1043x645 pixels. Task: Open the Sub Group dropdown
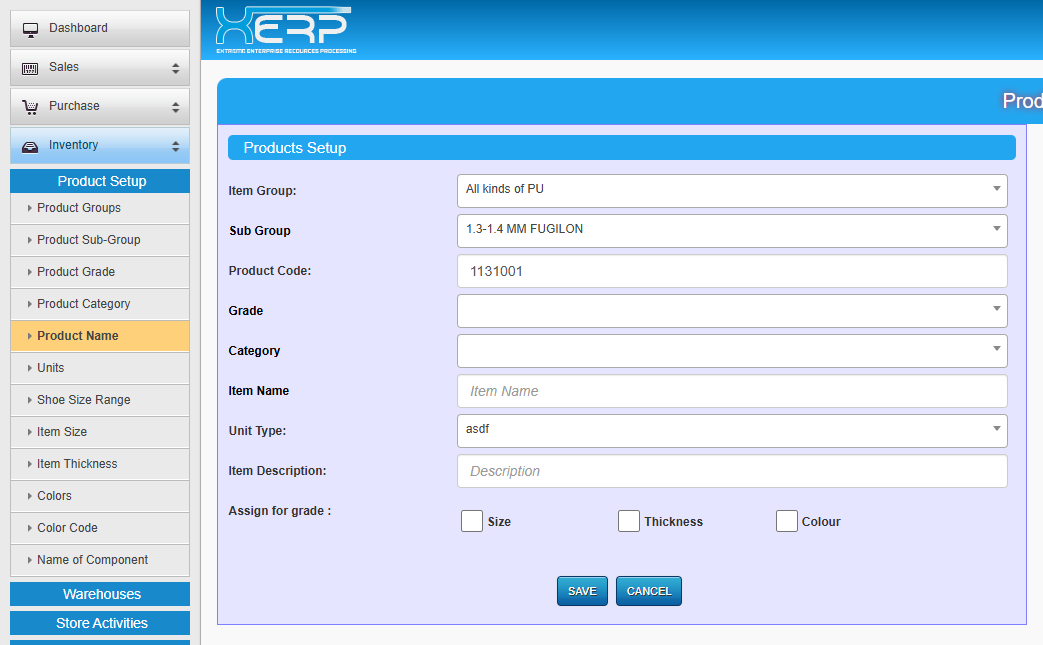click(731, 230)
